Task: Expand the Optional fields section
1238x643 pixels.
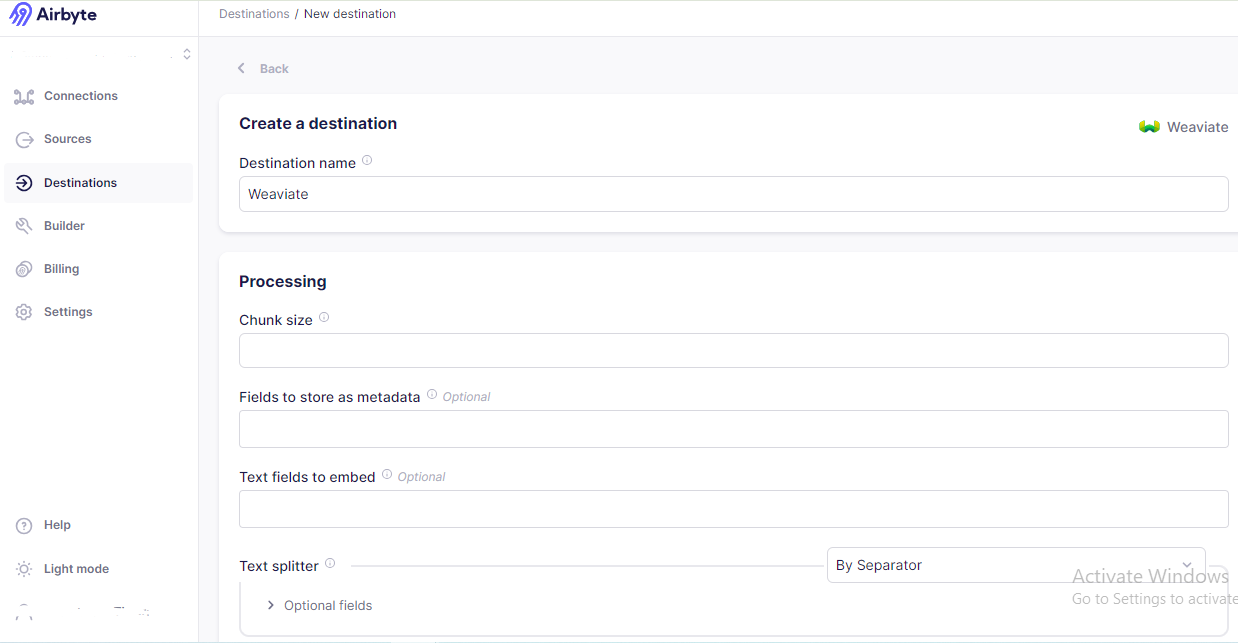Action: pos(320,605)
